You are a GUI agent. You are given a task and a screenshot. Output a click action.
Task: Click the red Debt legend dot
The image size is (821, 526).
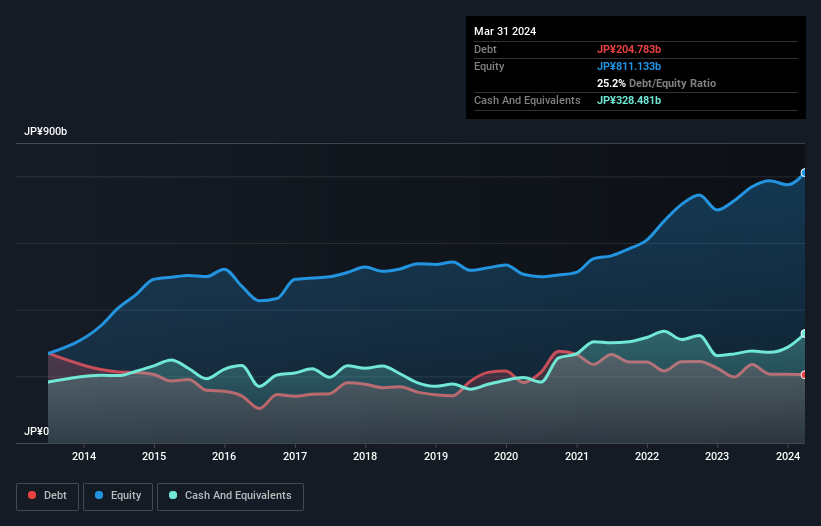(32, 495)
